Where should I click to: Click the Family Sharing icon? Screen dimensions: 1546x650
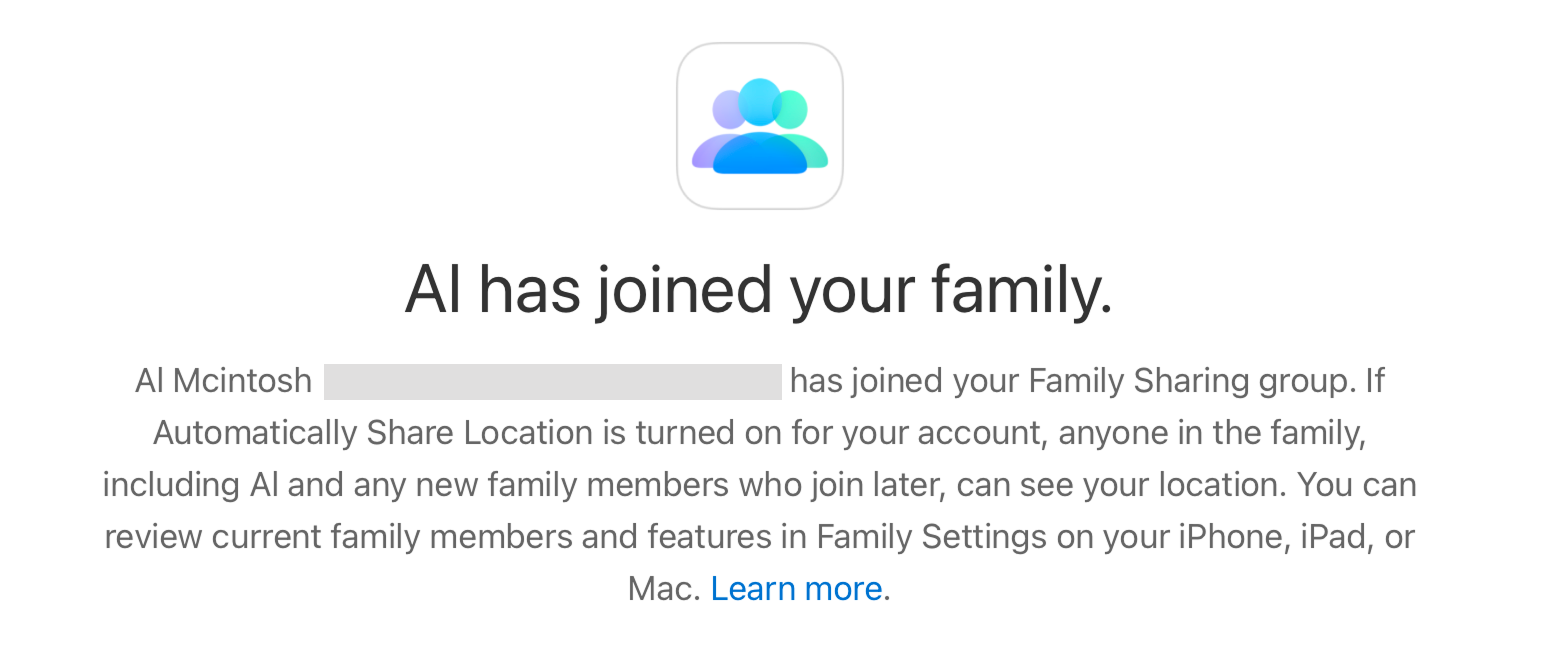point(760,126)
